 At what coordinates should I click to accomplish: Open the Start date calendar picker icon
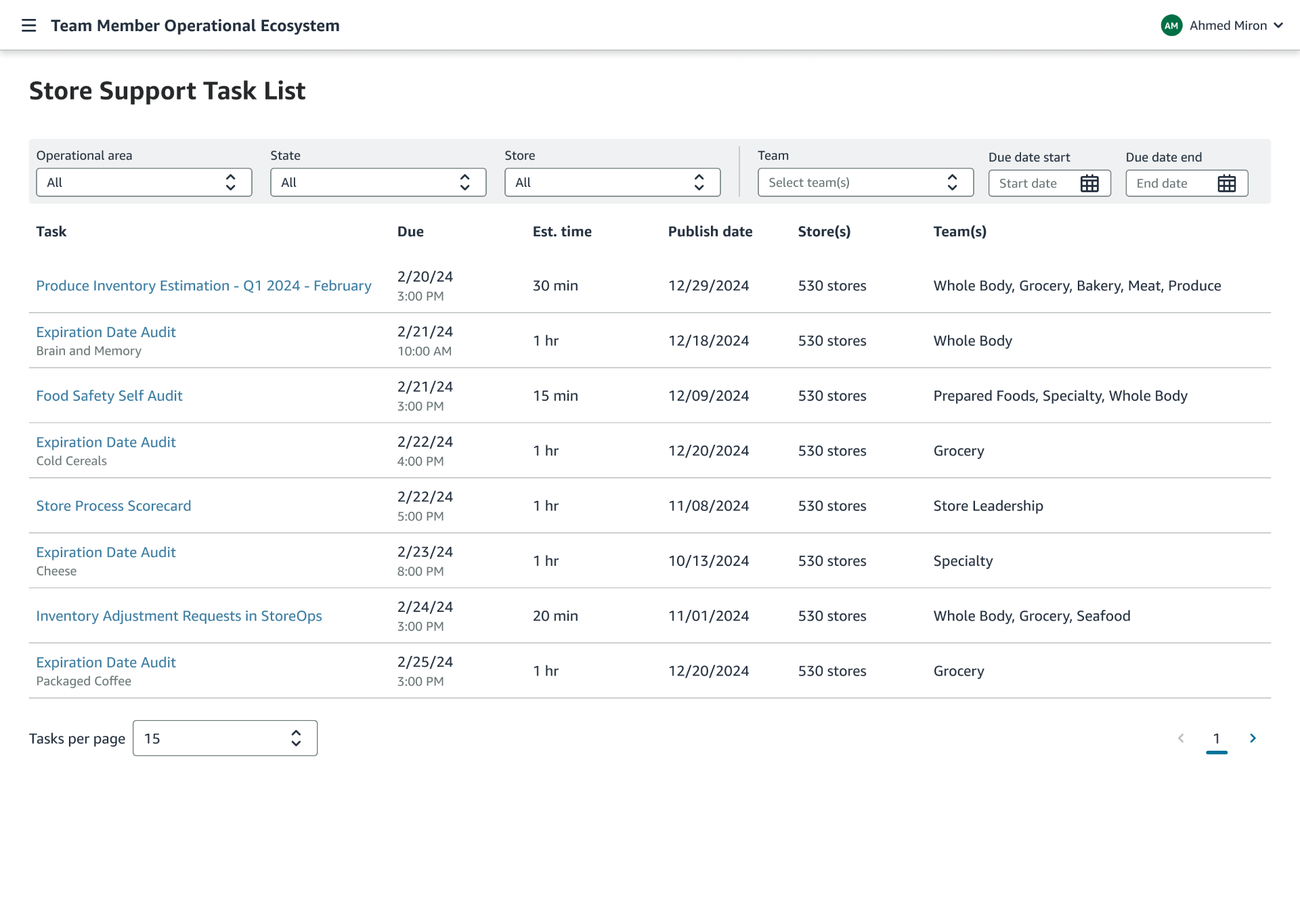1089,183
